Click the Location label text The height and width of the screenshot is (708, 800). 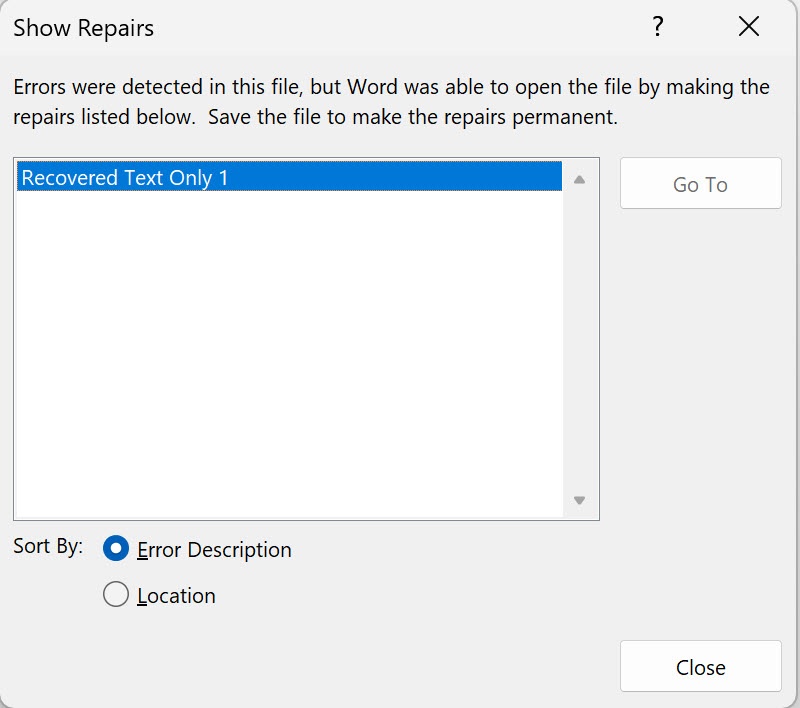177,596
